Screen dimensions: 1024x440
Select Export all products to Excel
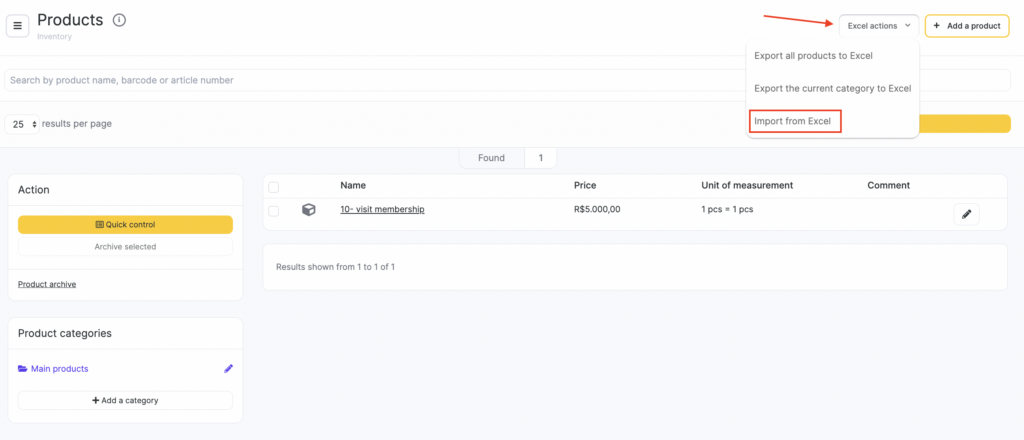813,56
